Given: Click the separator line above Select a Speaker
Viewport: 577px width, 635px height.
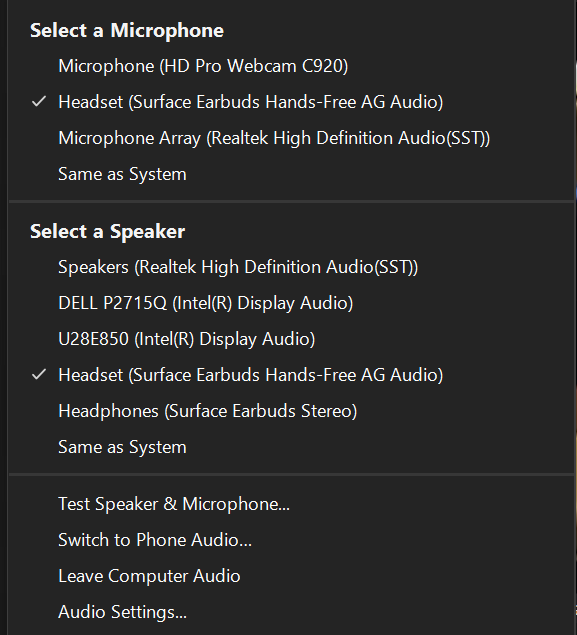Looking at the screenshot, I should point(290,201).
